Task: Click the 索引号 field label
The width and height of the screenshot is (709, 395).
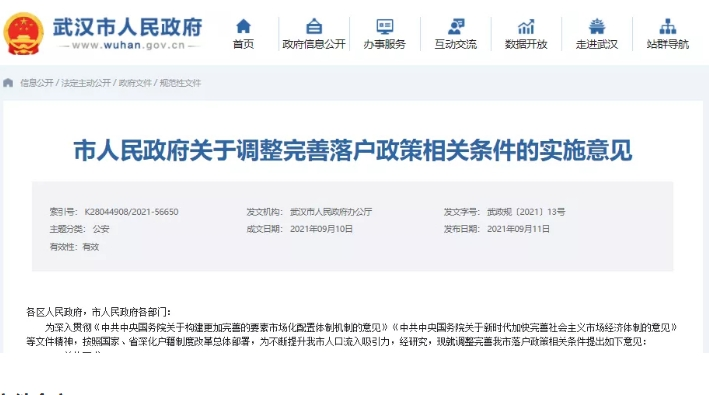Action: coord(63,212)
